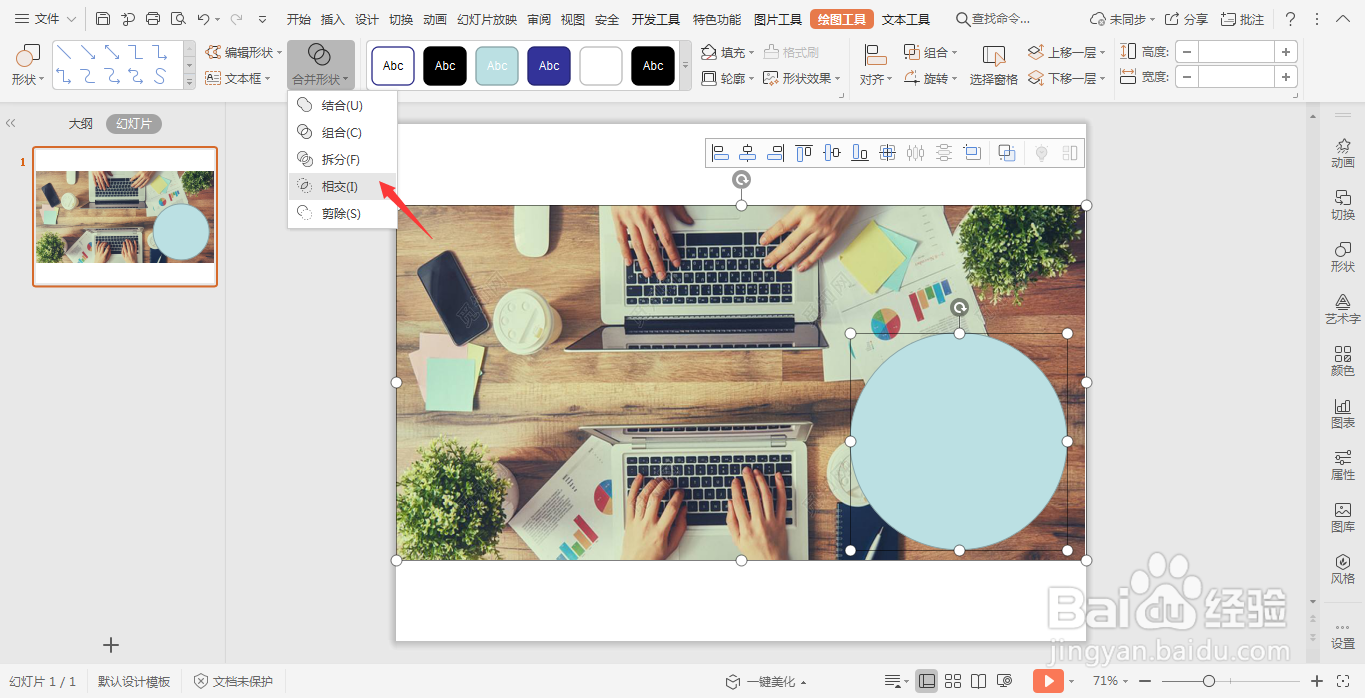
Task: Switch to 大纲 outline view tab
Action: pyautogui.click(x=81, y=124)
